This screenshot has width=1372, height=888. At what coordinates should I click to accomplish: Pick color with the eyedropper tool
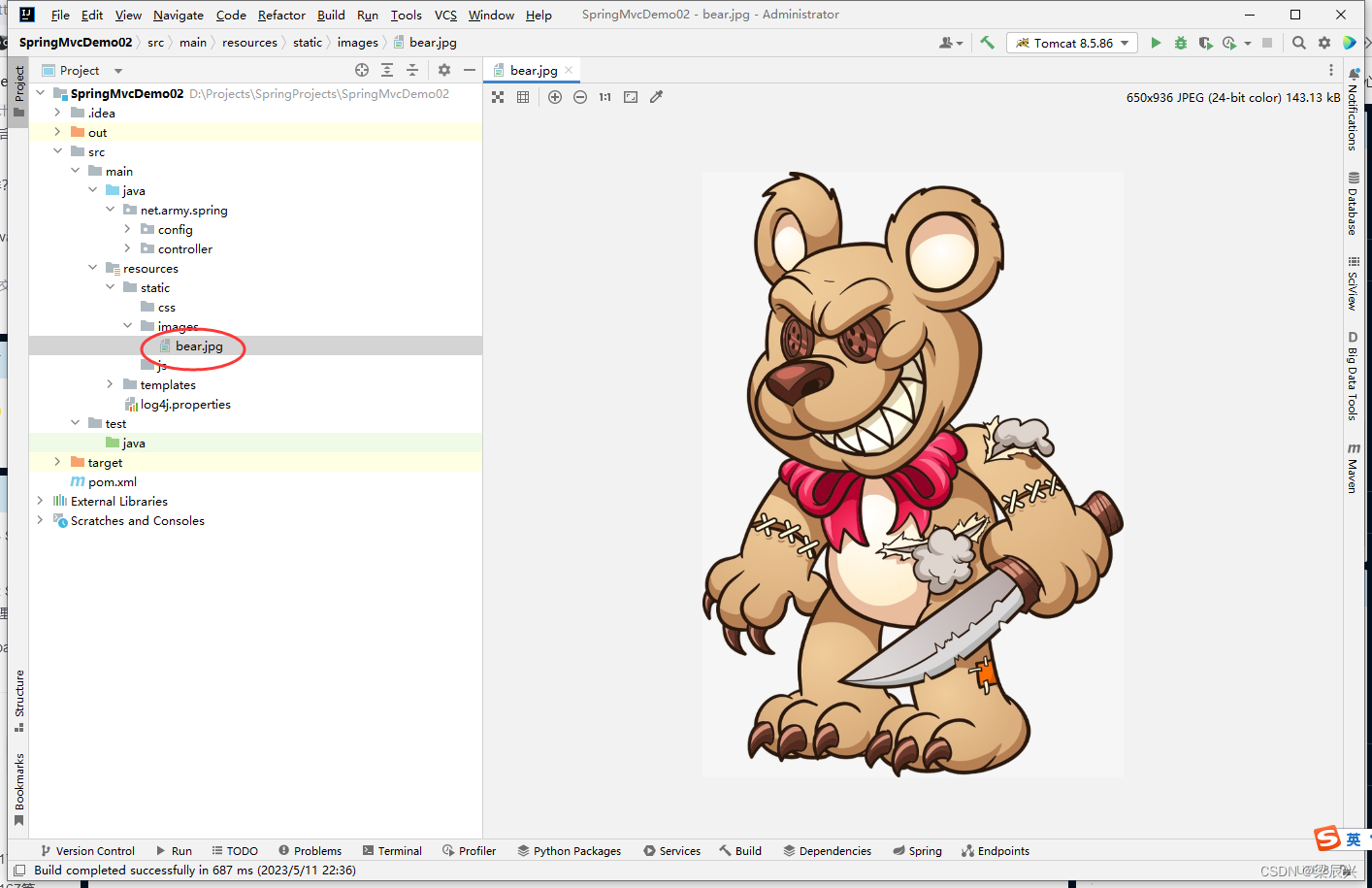tap(656, 97)
